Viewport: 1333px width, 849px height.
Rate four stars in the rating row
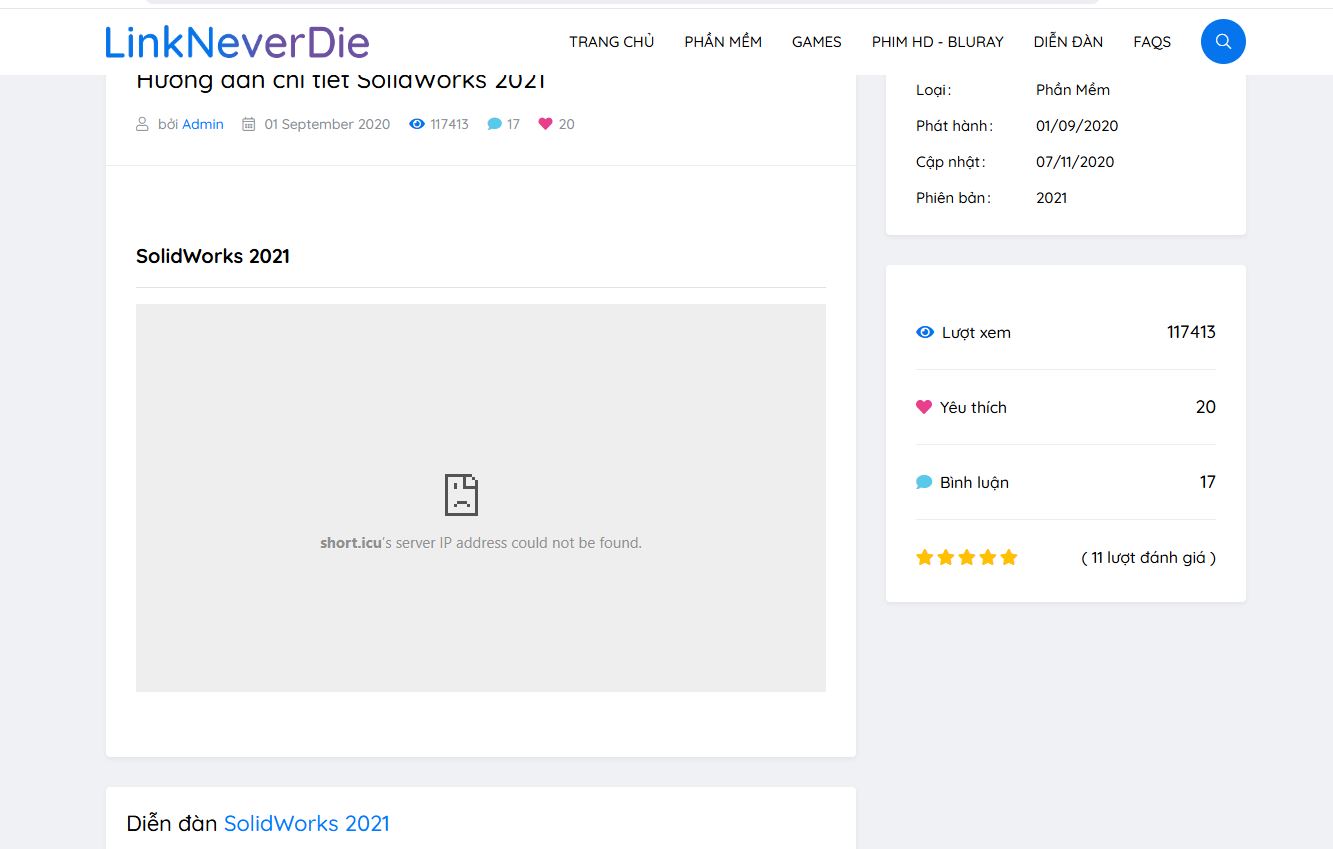(x=988, y=557)
